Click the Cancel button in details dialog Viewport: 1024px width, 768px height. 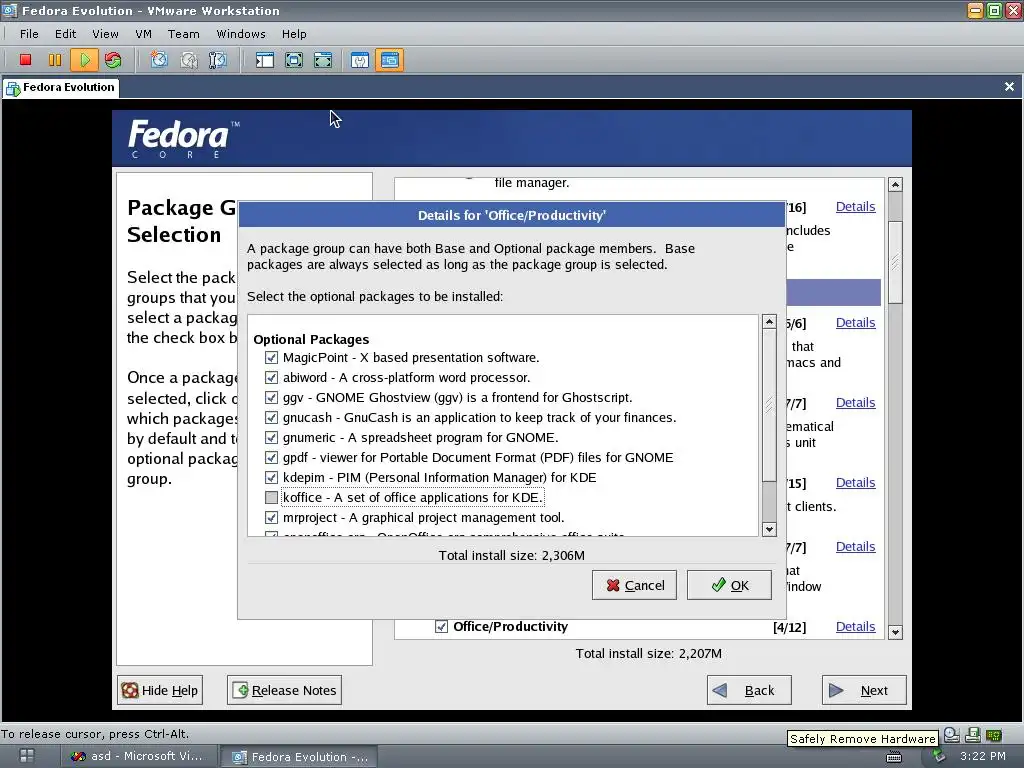(634, 585)
